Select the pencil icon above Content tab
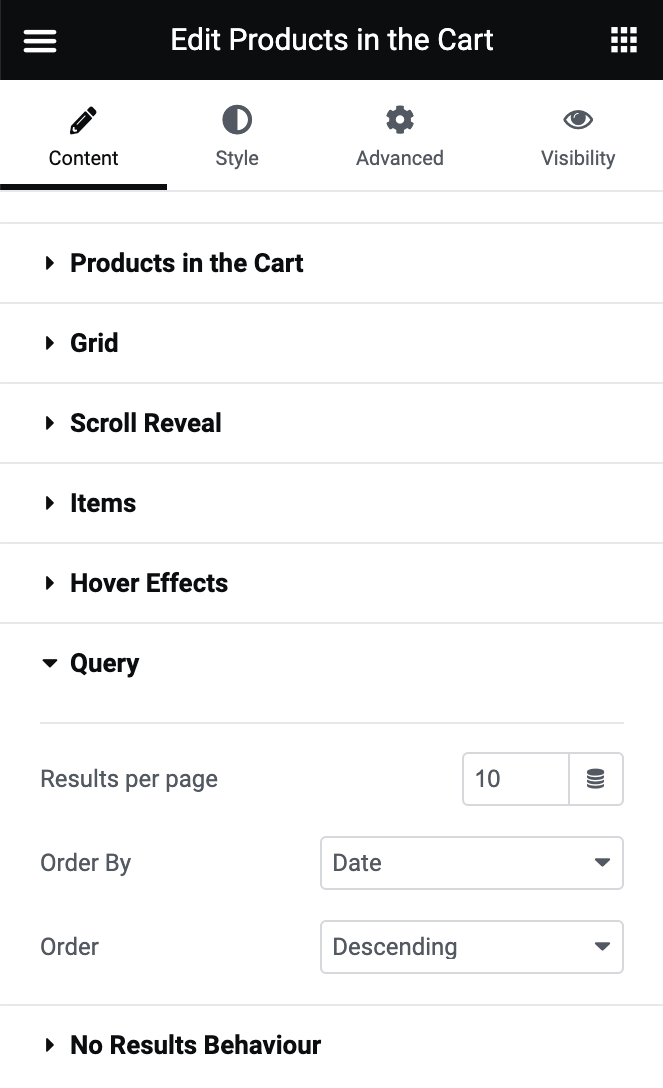This screenshot has width=663, height=1088. click(83, 118)
